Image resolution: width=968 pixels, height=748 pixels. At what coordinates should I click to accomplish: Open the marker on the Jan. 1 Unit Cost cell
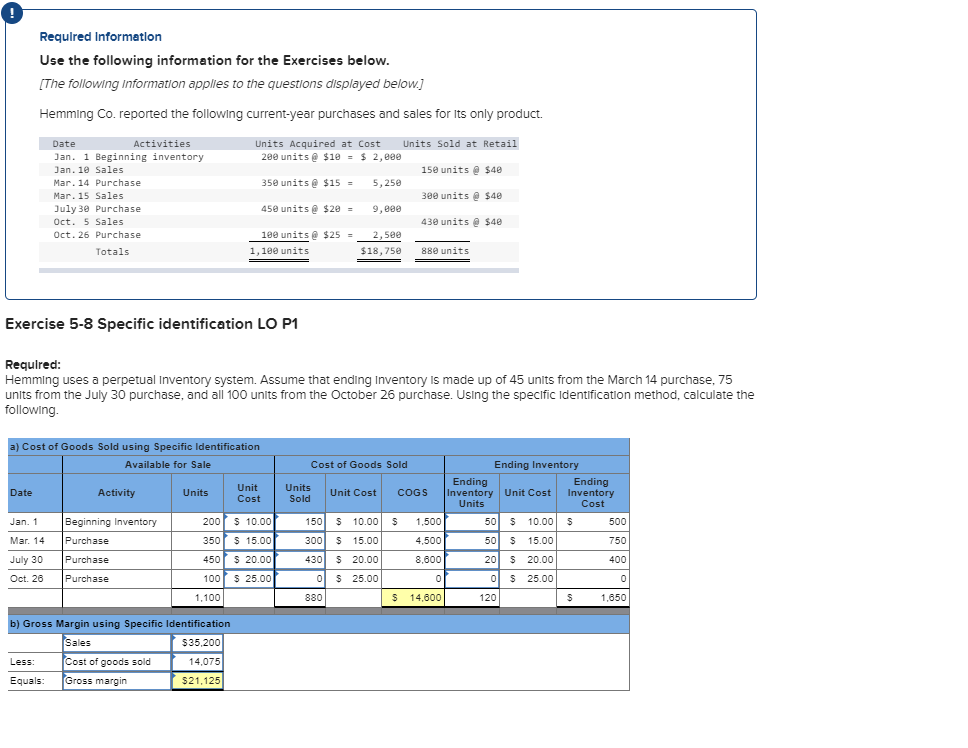click(x=227, y=516)
